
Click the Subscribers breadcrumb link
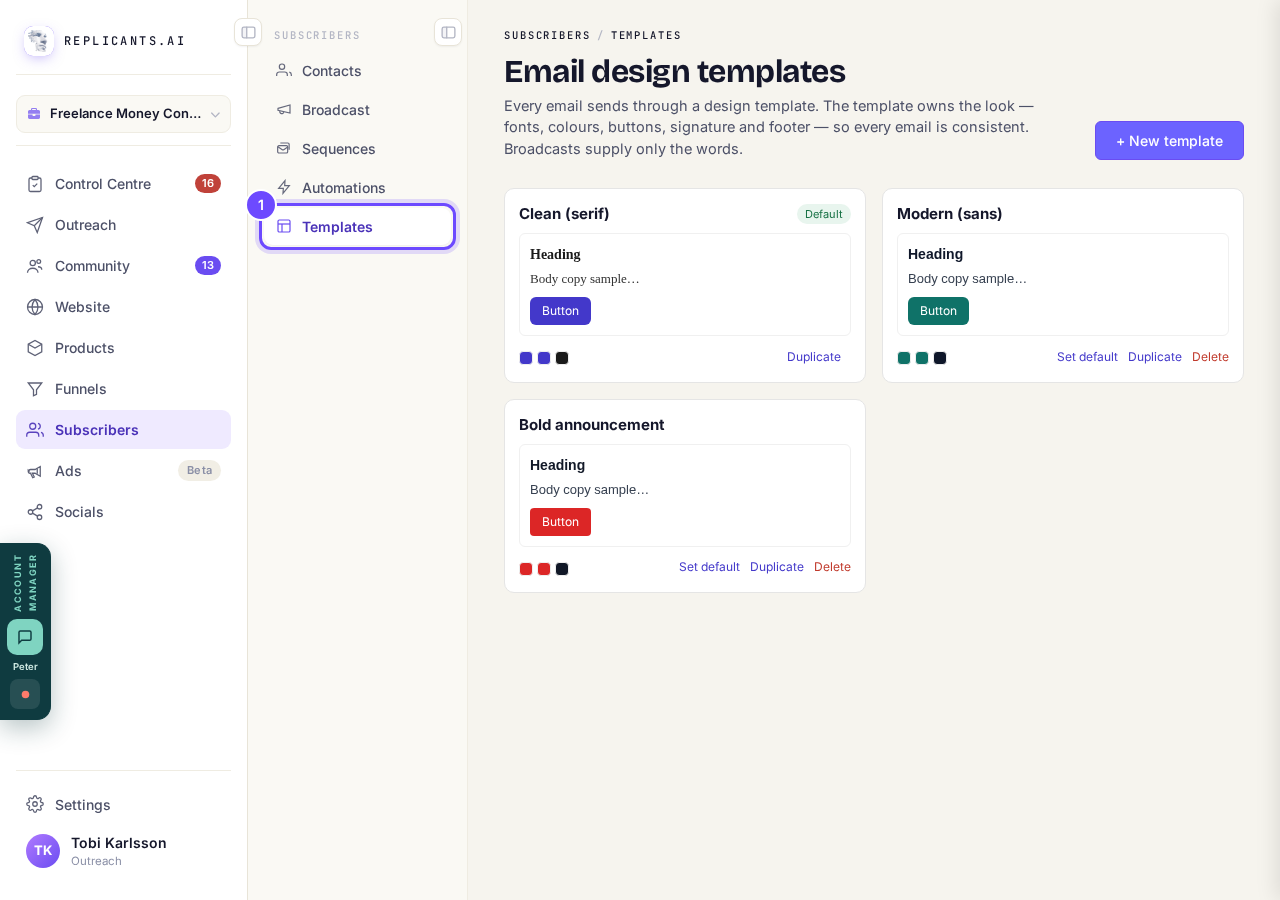[x=547, y=35]
